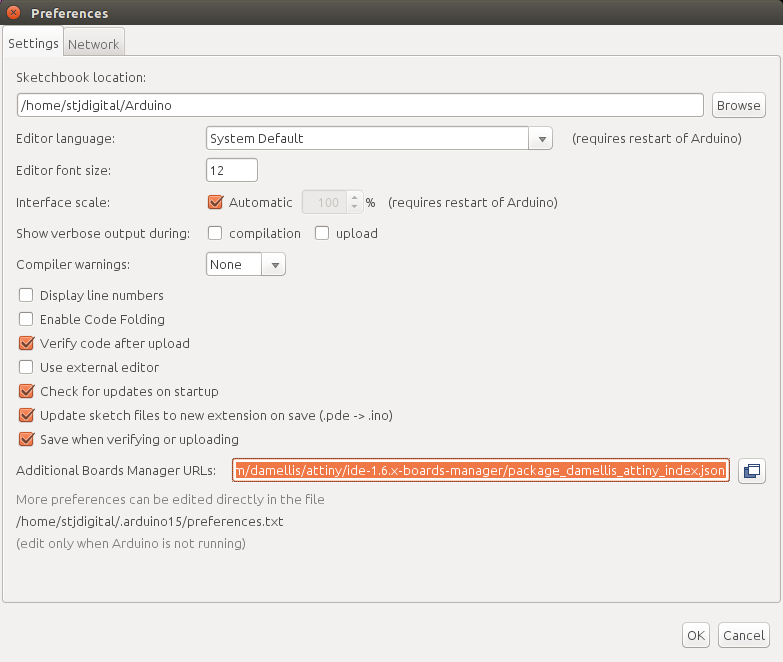Enable Display line numbers

pyautogui.click(x=26, y=295)
